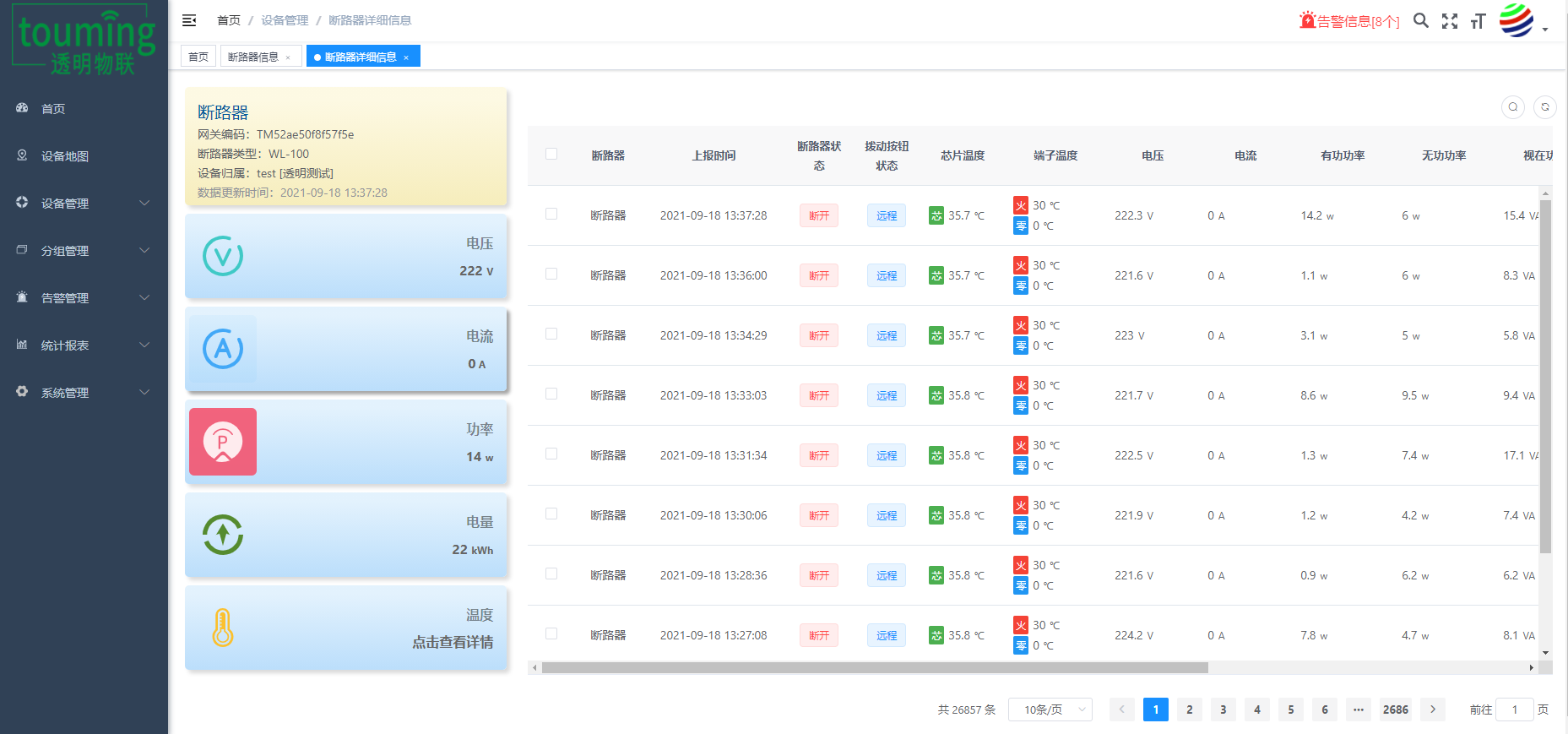This screenshot has height=734, width=1568.
Task: Expand the 统计报表 sidebar menu
Action: pyautogui.click(x=83, y=345)
